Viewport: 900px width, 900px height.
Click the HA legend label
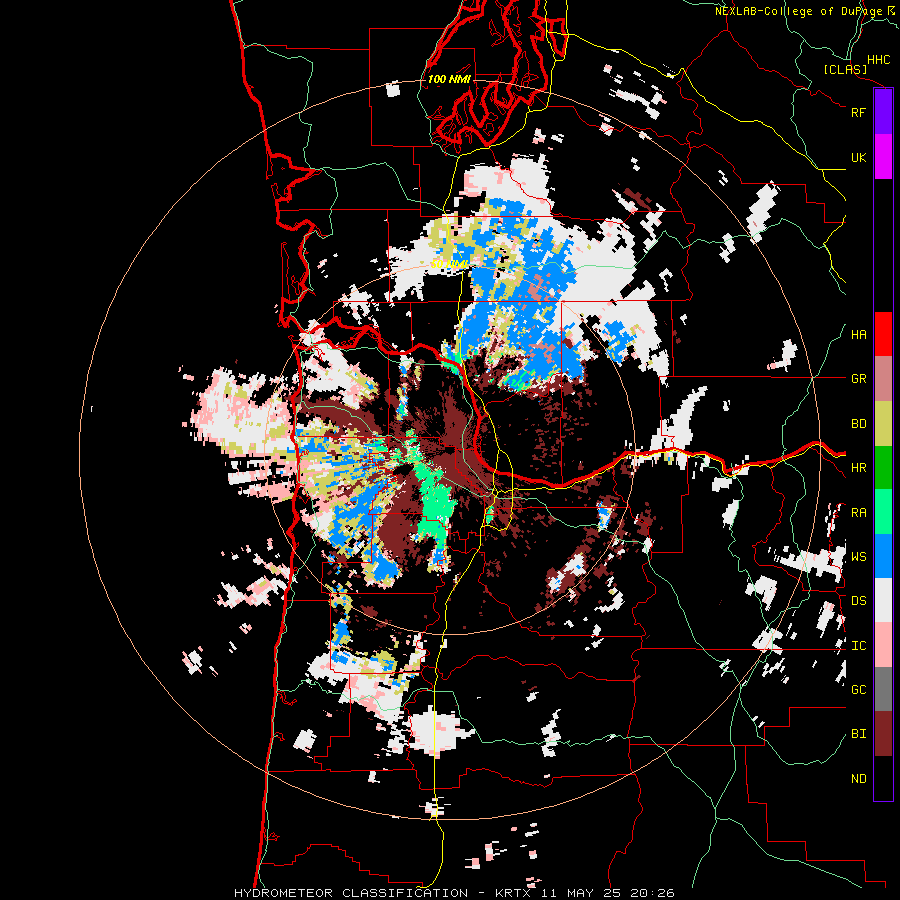coord(858,335)
